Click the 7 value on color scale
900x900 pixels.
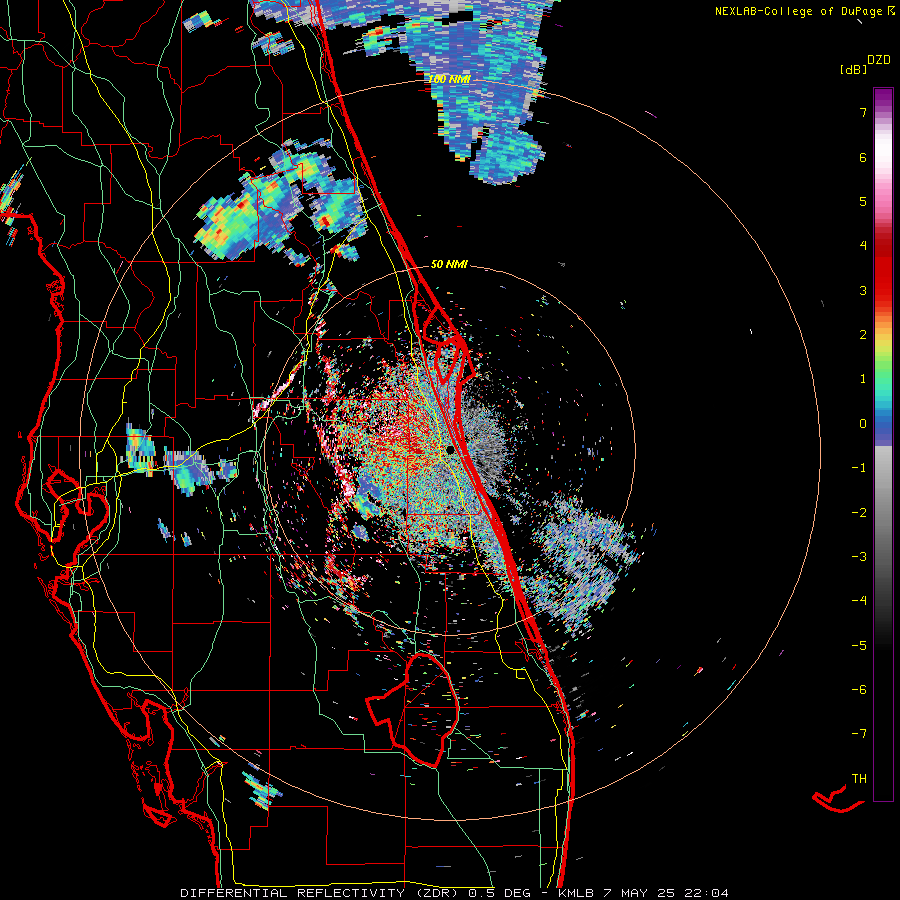pyautogui.click(x=863, y=112)
